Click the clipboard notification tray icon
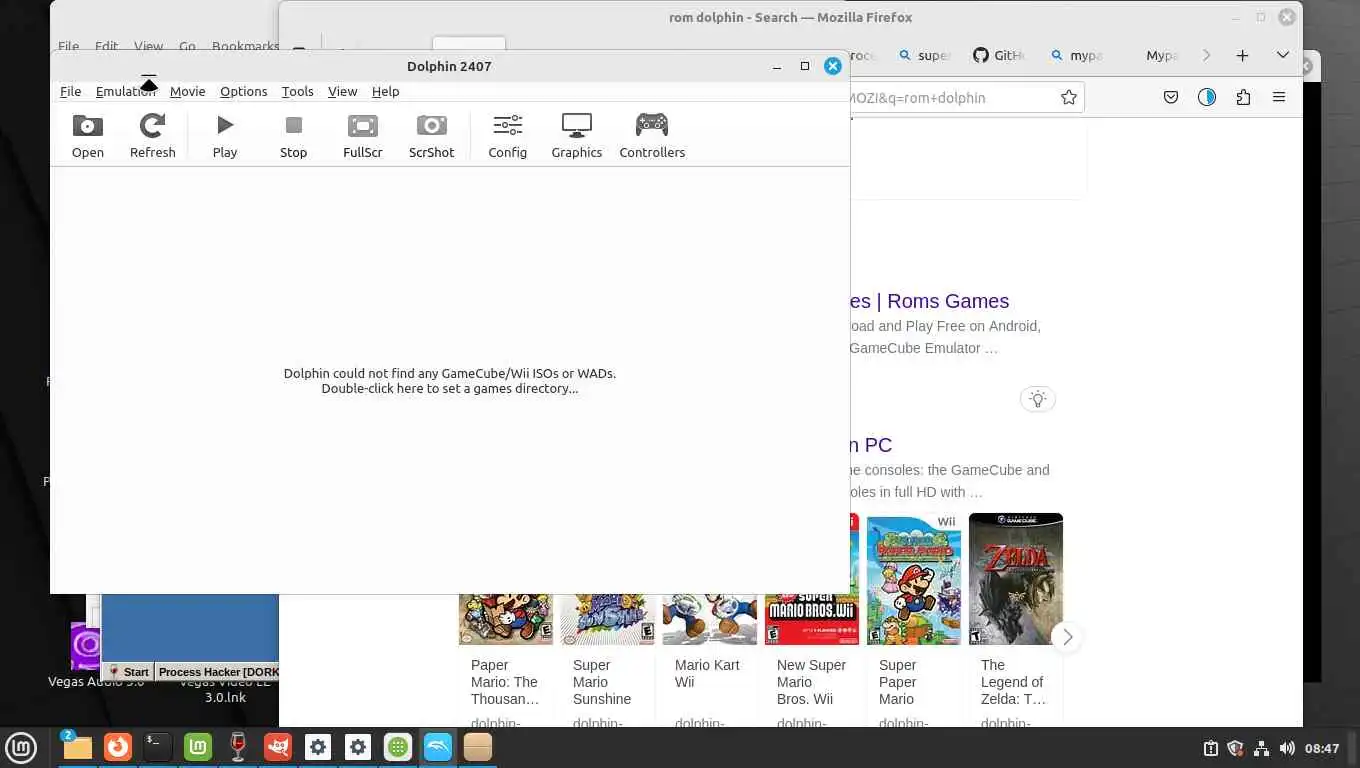The image size is (1360, 768). click(x=1210, y=748)
